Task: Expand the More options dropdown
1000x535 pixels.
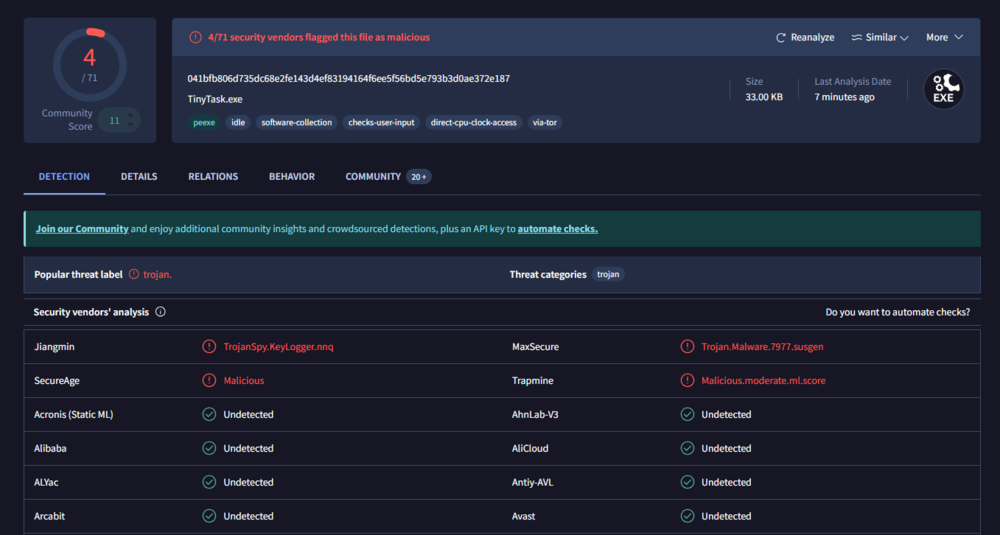Action: tap(945, 38)
